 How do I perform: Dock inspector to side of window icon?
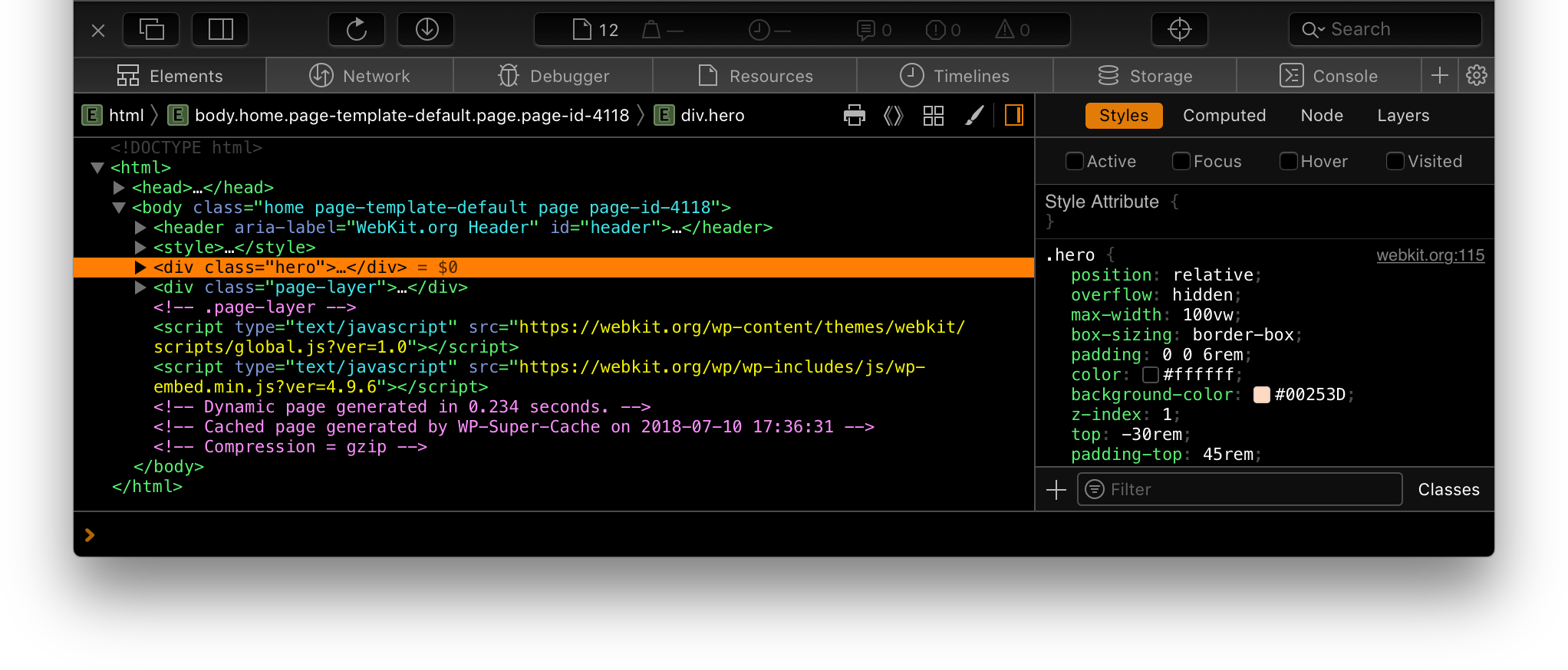click(x=220, y=30)
